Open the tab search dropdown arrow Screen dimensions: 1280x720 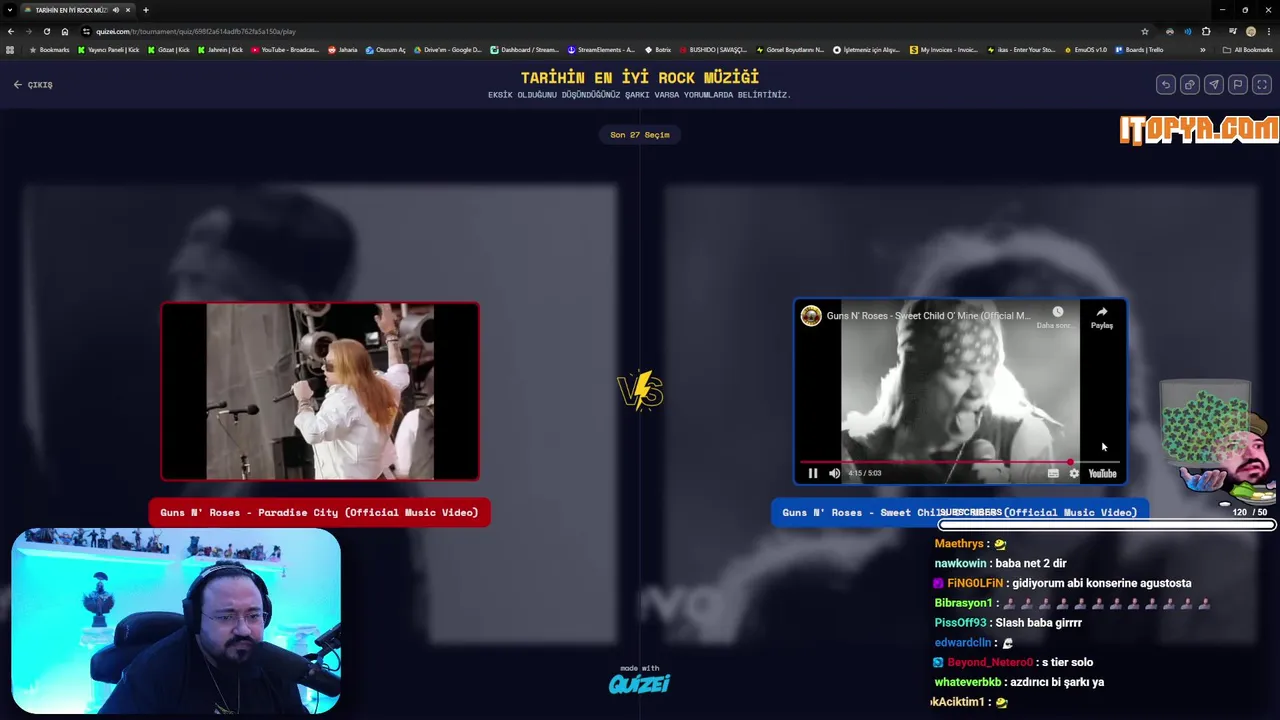point(10,10)
